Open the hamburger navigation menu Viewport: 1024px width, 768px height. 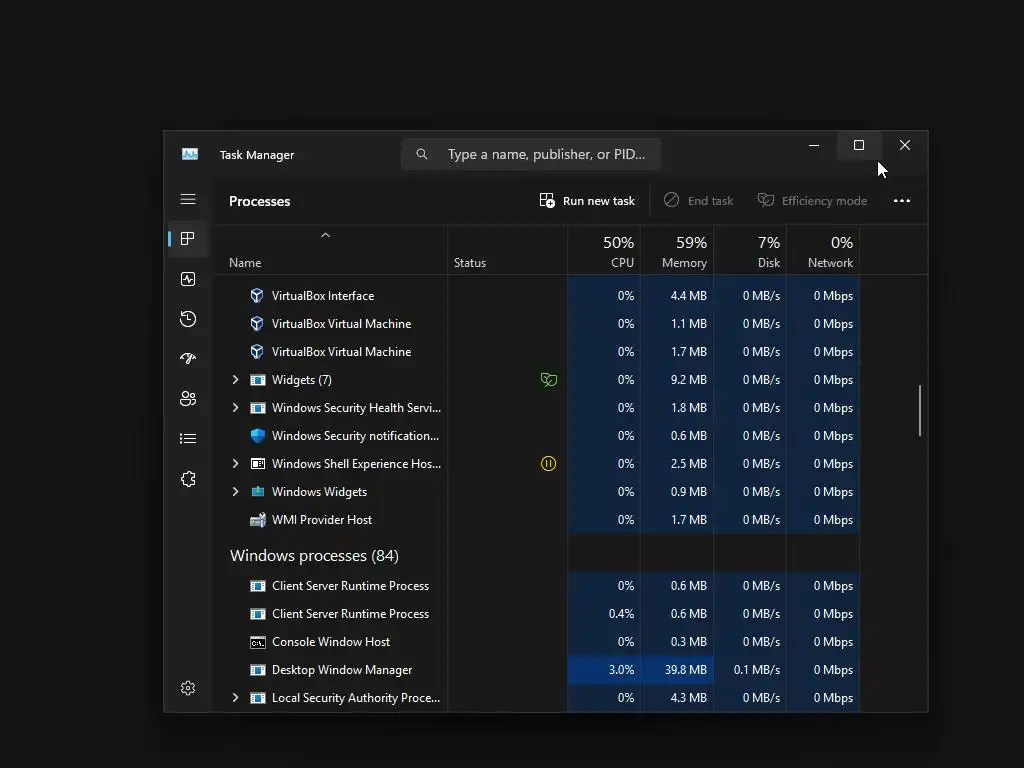point(188,199)
